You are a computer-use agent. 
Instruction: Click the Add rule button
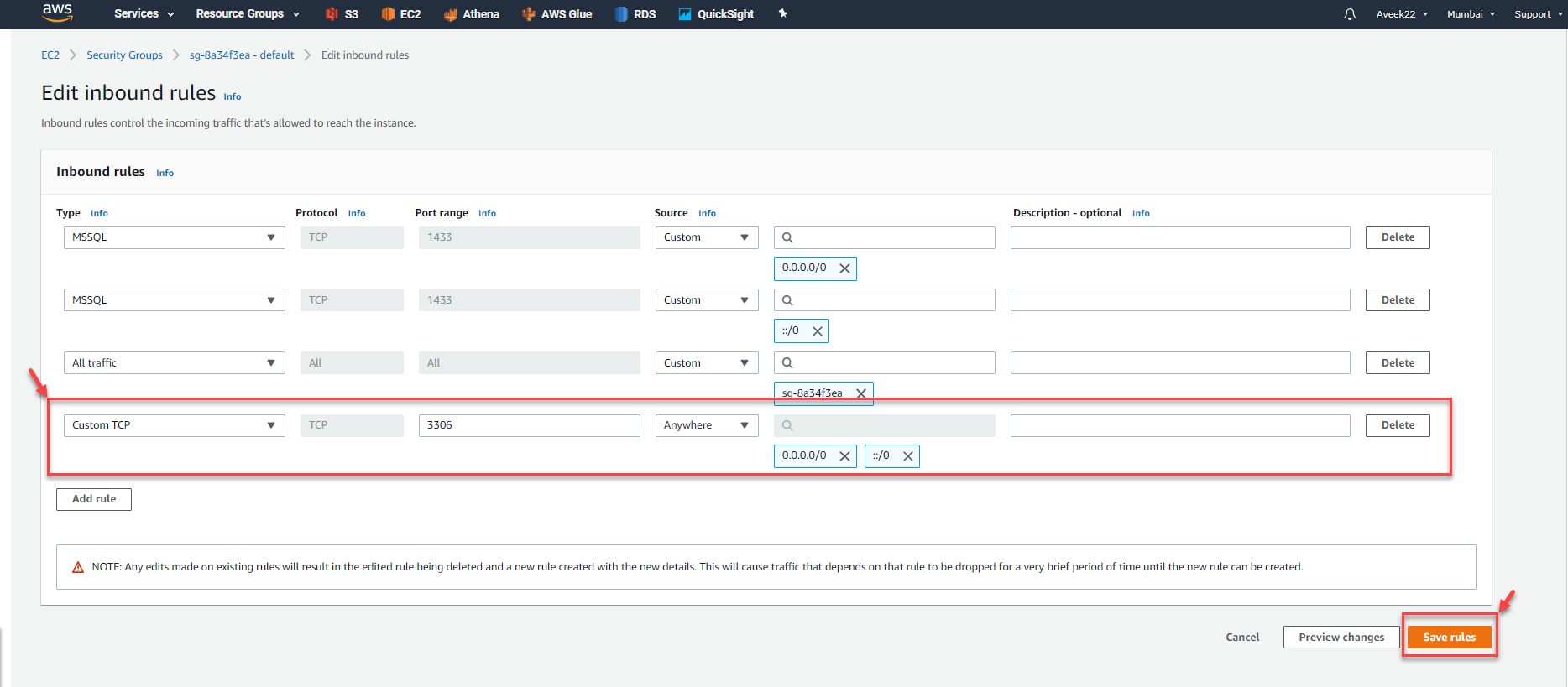coord(94,499)
